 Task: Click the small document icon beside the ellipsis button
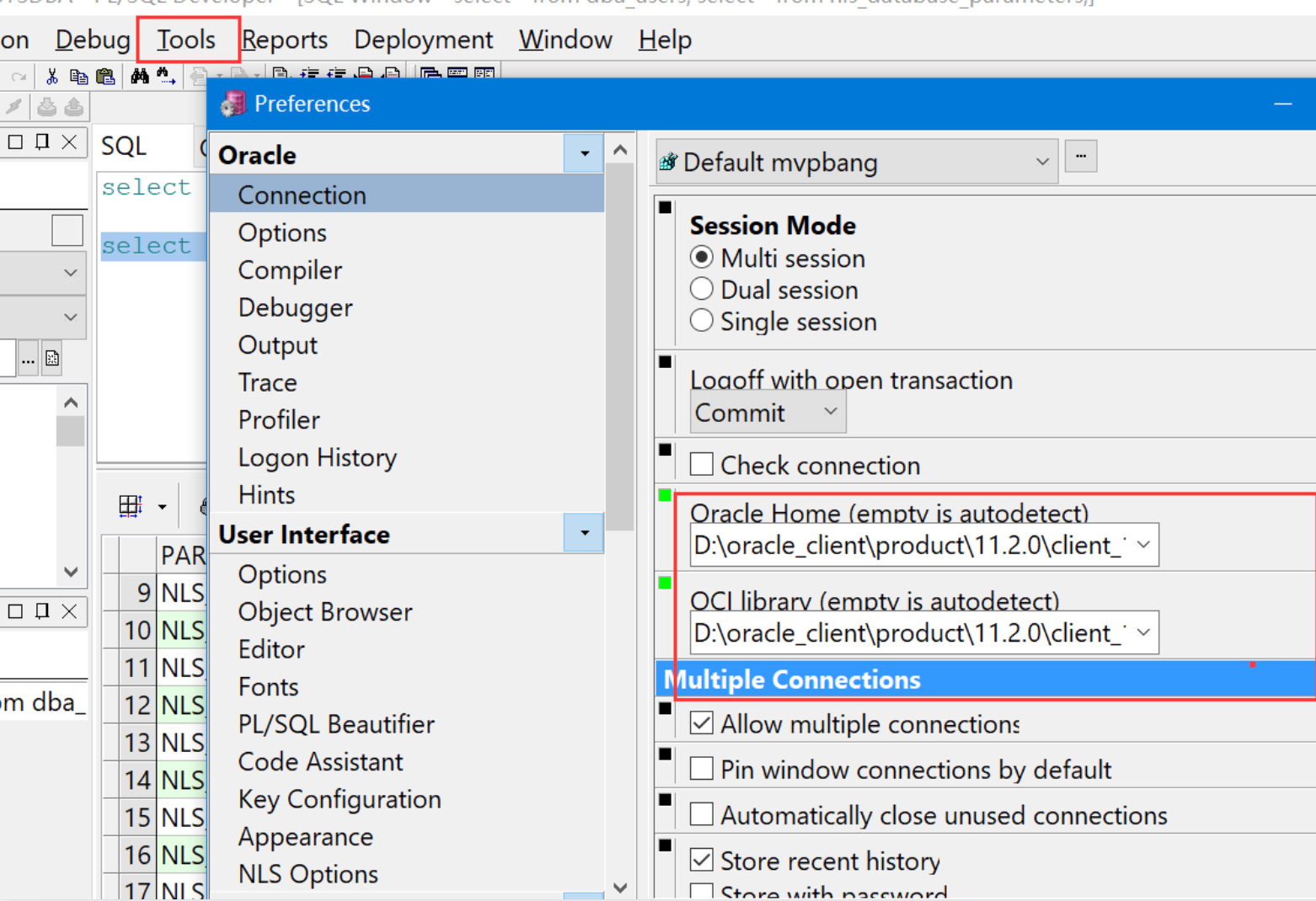[52, 359]
